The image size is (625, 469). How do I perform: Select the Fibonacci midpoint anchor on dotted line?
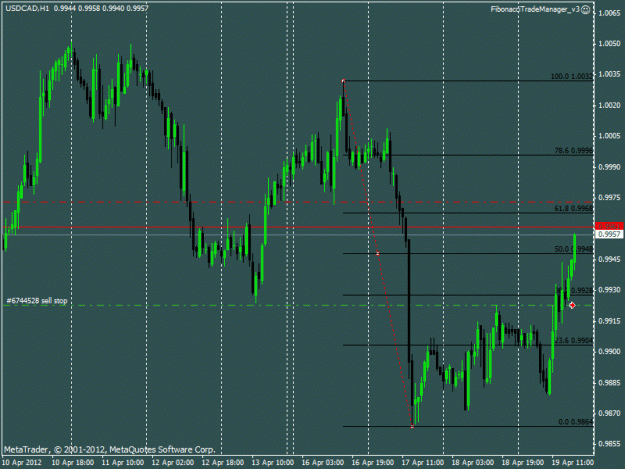[378, 253]
